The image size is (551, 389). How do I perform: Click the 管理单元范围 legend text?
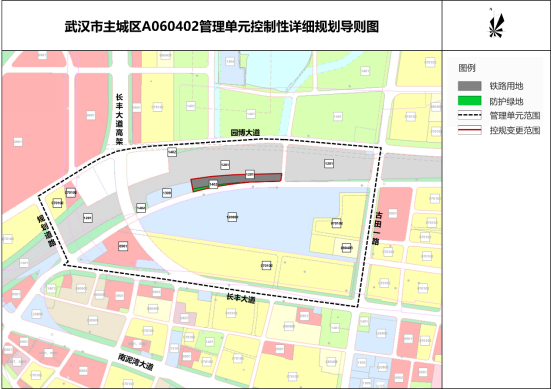pos(515,116)
